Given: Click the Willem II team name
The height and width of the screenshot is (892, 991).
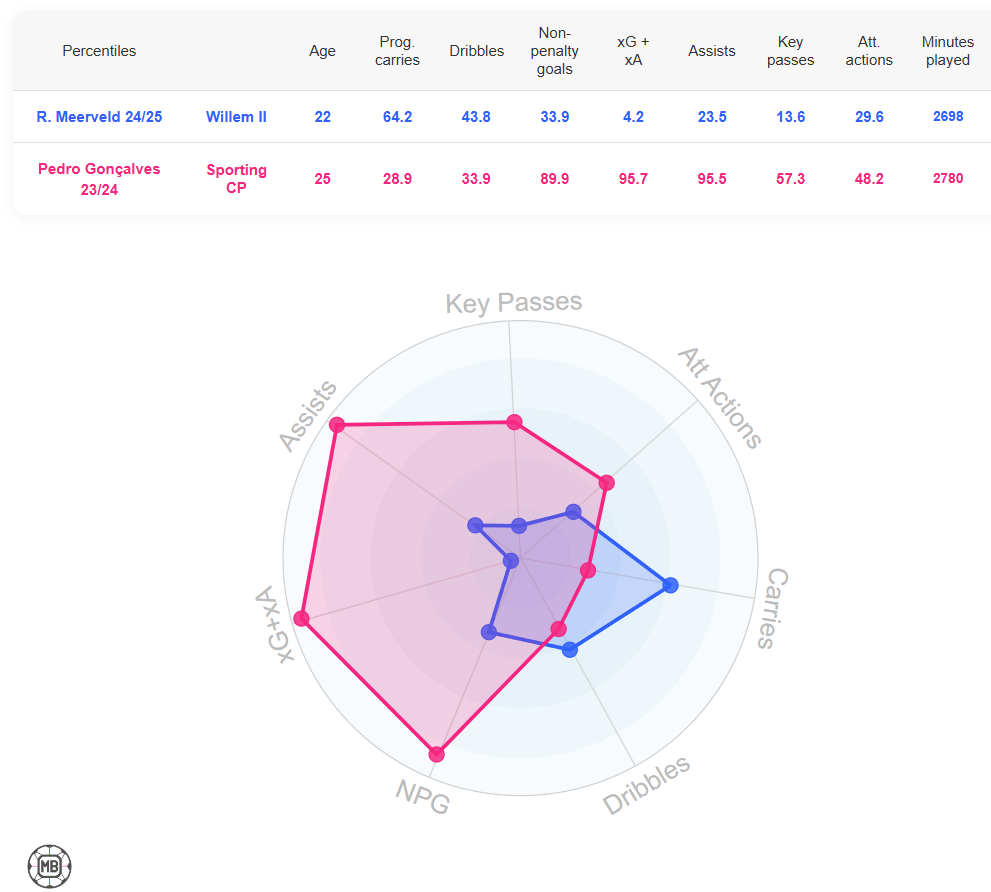Looking at the screenshot, I should pyautogui.click(x=236, y=117).
